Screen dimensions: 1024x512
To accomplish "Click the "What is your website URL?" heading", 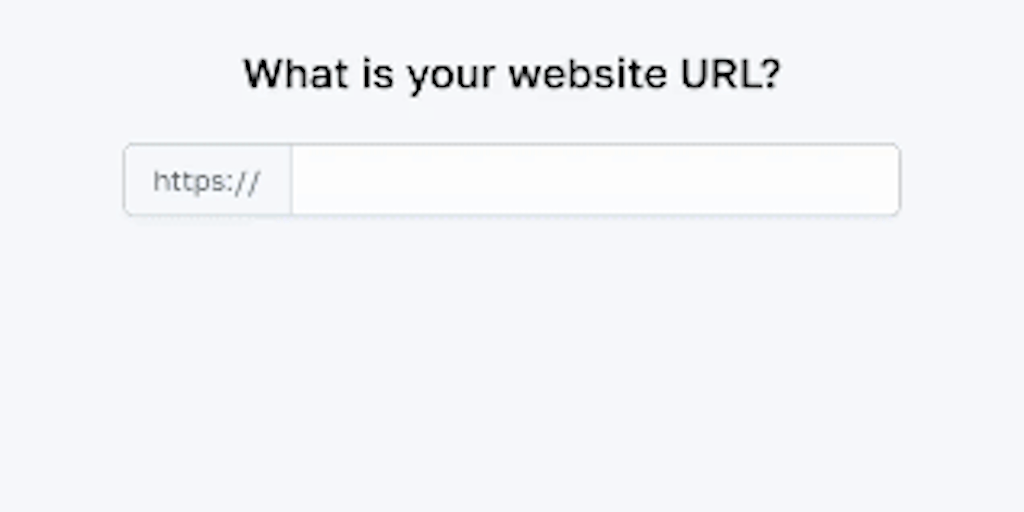I will [x=511, y=75].
